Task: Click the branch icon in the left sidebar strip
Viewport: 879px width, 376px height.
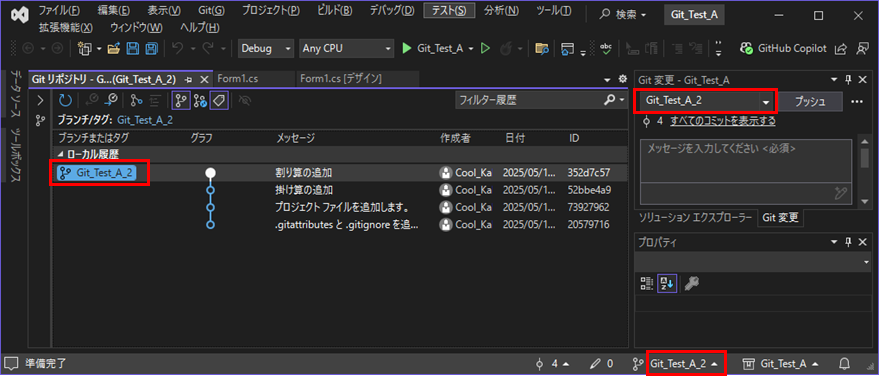Action: click(x=40, y=120)
